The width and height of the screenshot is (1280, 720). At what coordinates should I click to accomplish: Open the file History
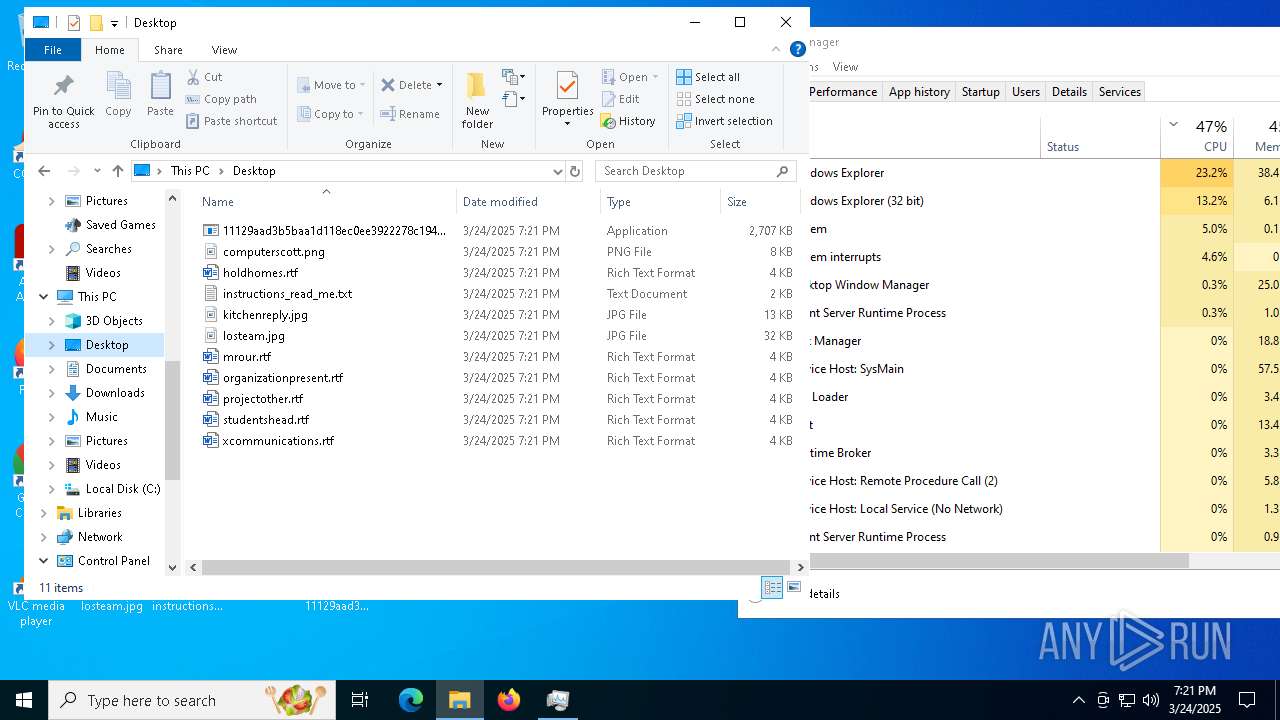(628, 121)
